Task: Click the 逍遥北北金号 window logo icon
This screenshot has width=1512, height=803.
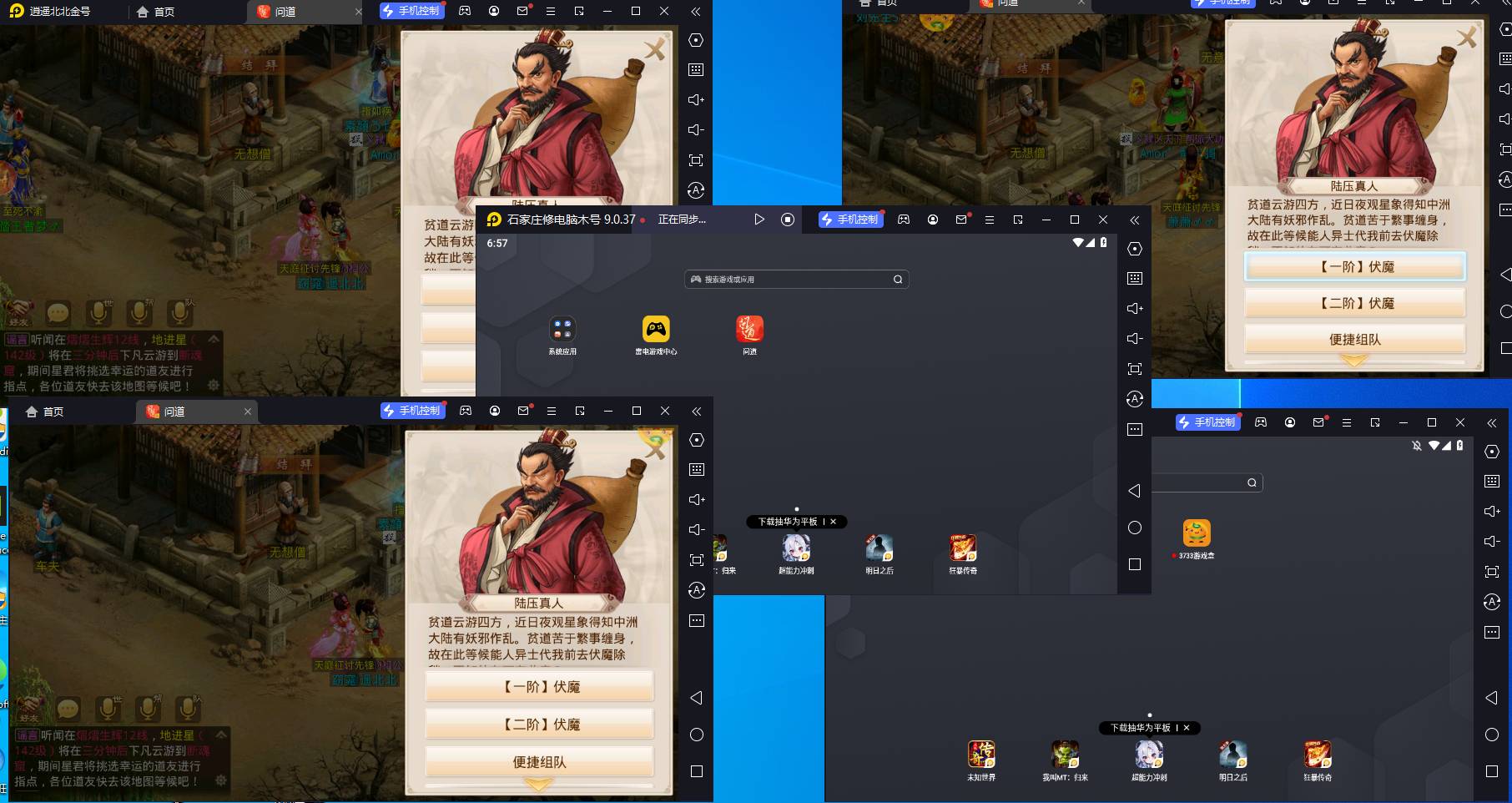Action: coord(16,12)
